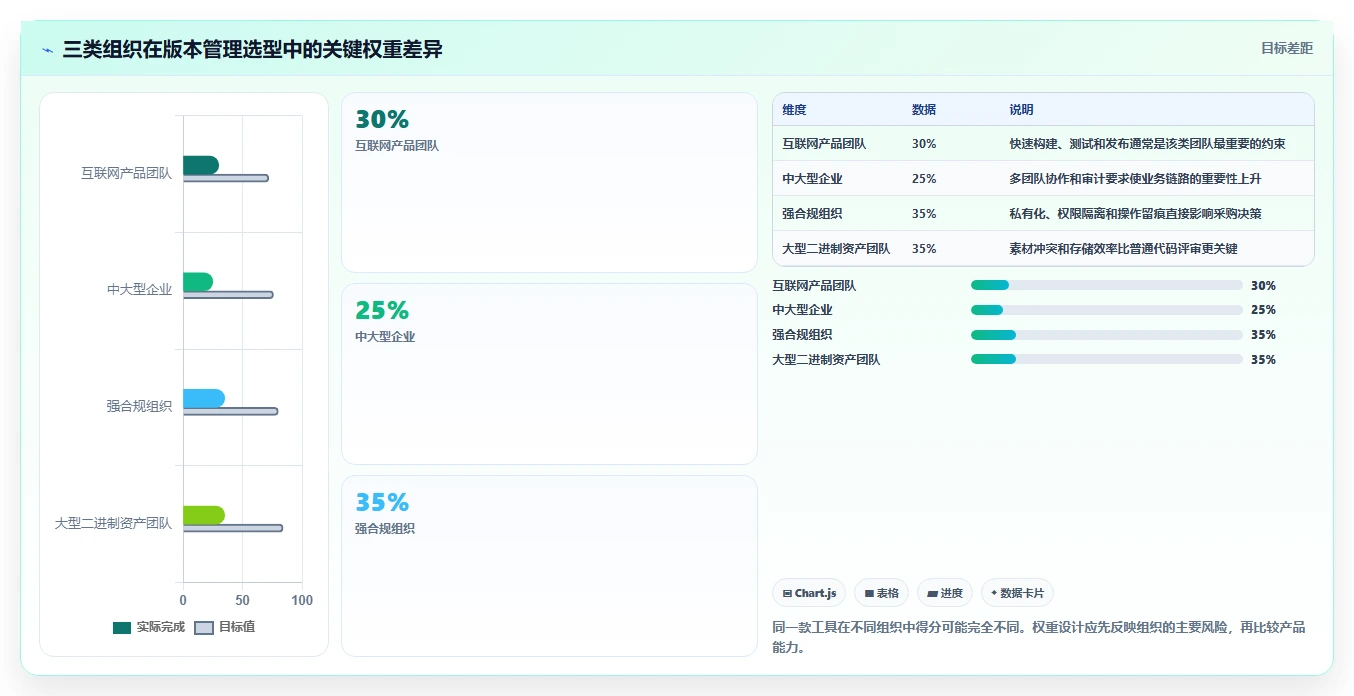Click the 说明 column header
Image resolution: width=1354 pixels, height=696 pixels.
point(1021,110)
